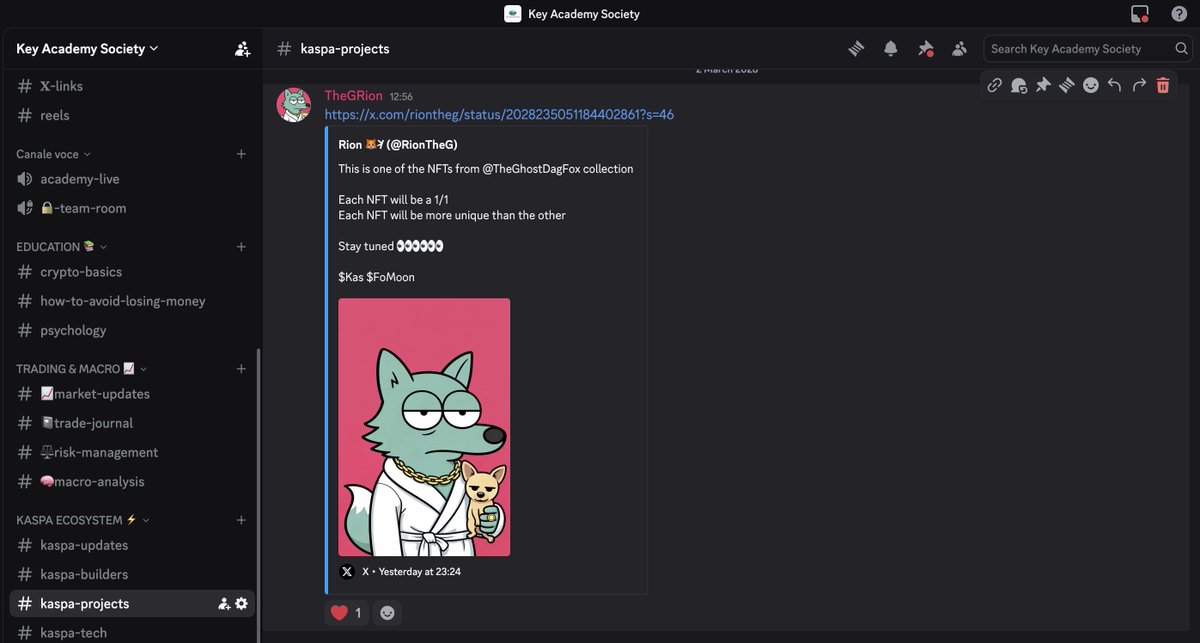Invite people icon next to server name
Image resolution: width=1200 pixels, height=643 pixels.
[243, 48]
